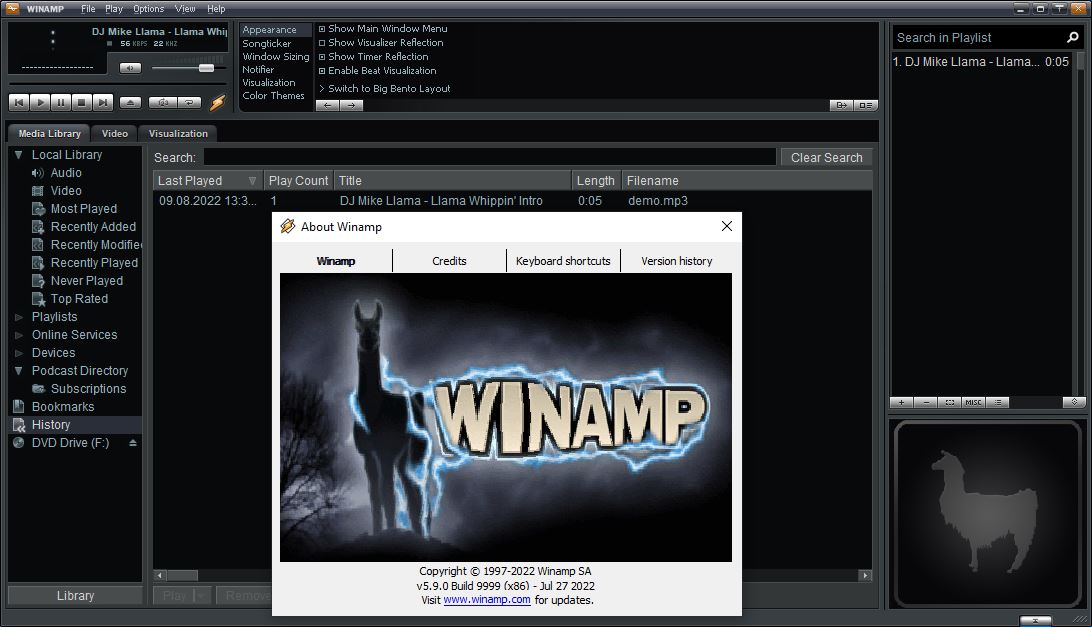
Task: Toggle Show Timer Reflection checkbox
Action: (x=322, y=57)
